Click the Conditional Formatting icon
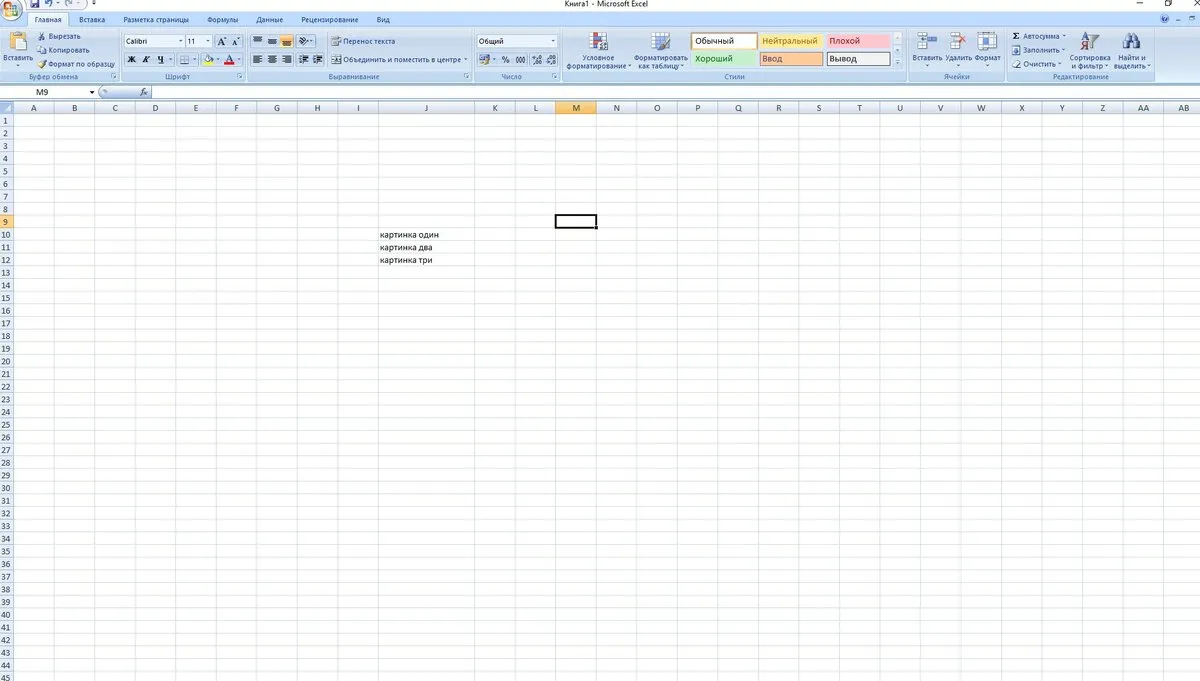The width and height of the screenshot is (1200, 681). pyautogui.click(x=598, y=41)
